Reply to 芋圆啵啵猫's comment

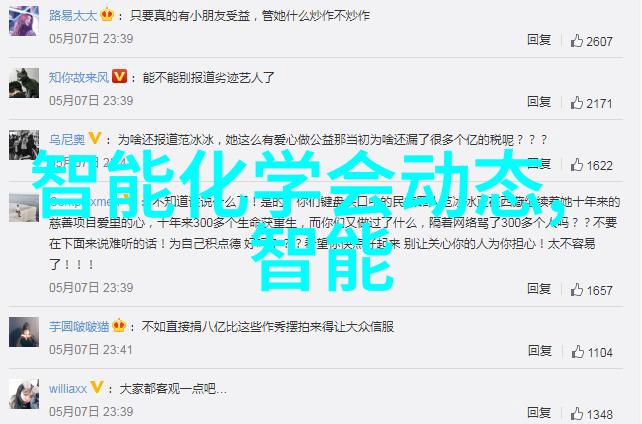(x=540, y=351)
